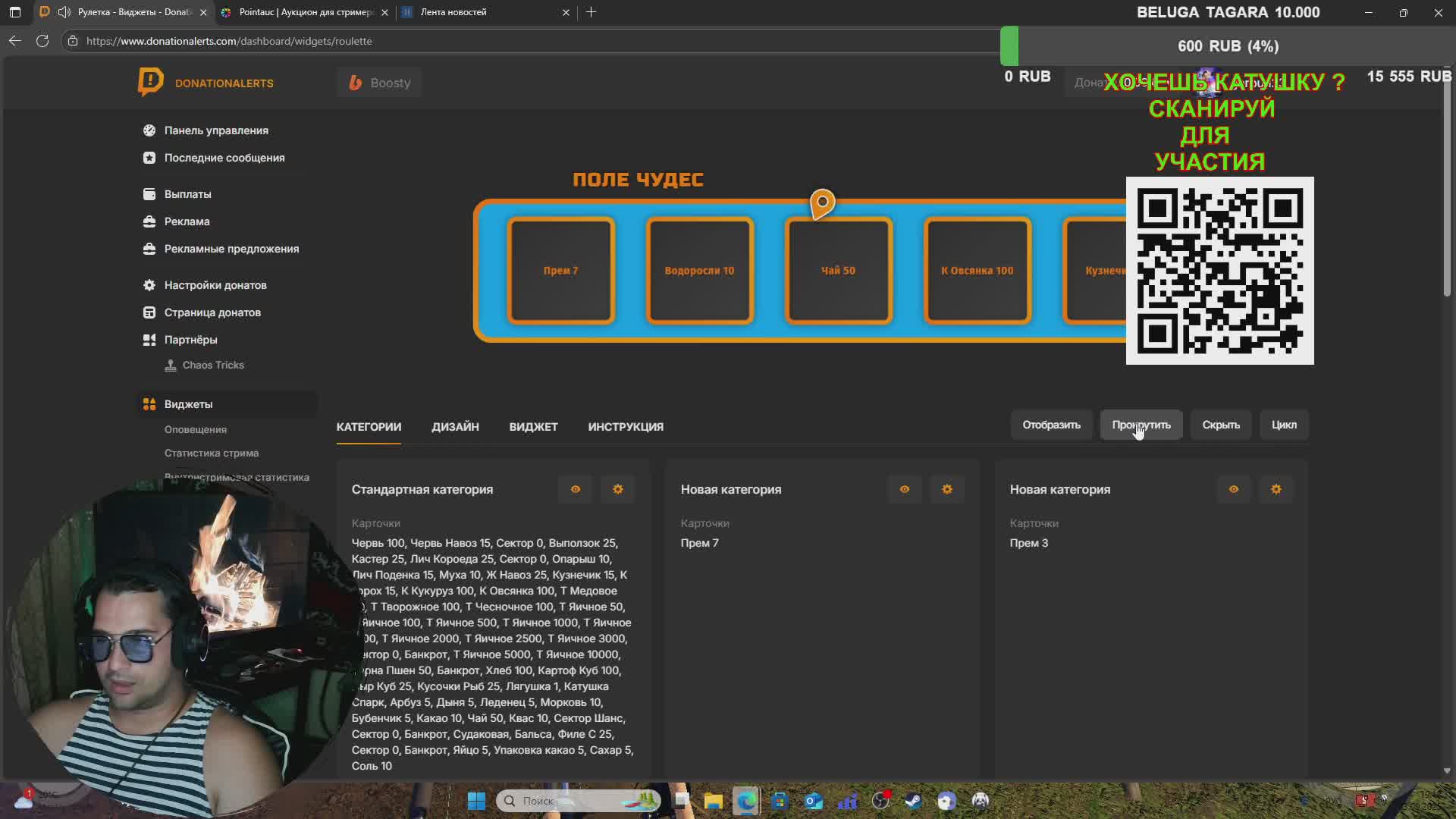1456x819 pixels.
Task: Click the Chaos Tricks joystick icon
Action: click(x=171, y=365)
